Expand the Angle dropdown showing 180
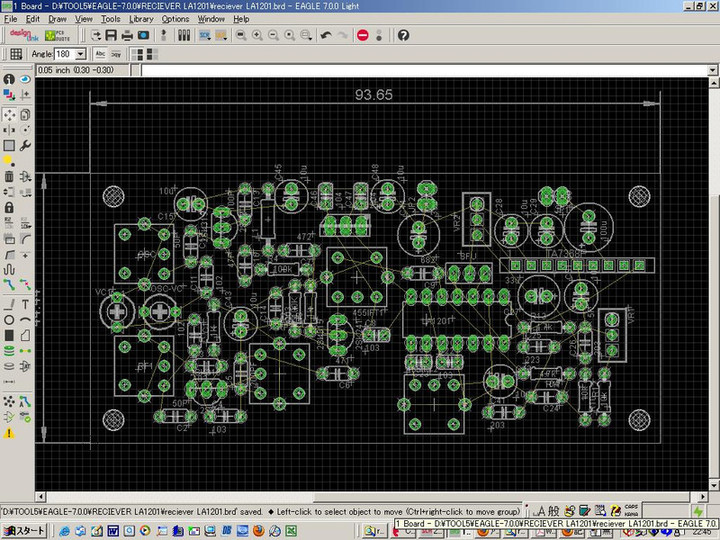 pyautogui.click(x=81, y=53)
